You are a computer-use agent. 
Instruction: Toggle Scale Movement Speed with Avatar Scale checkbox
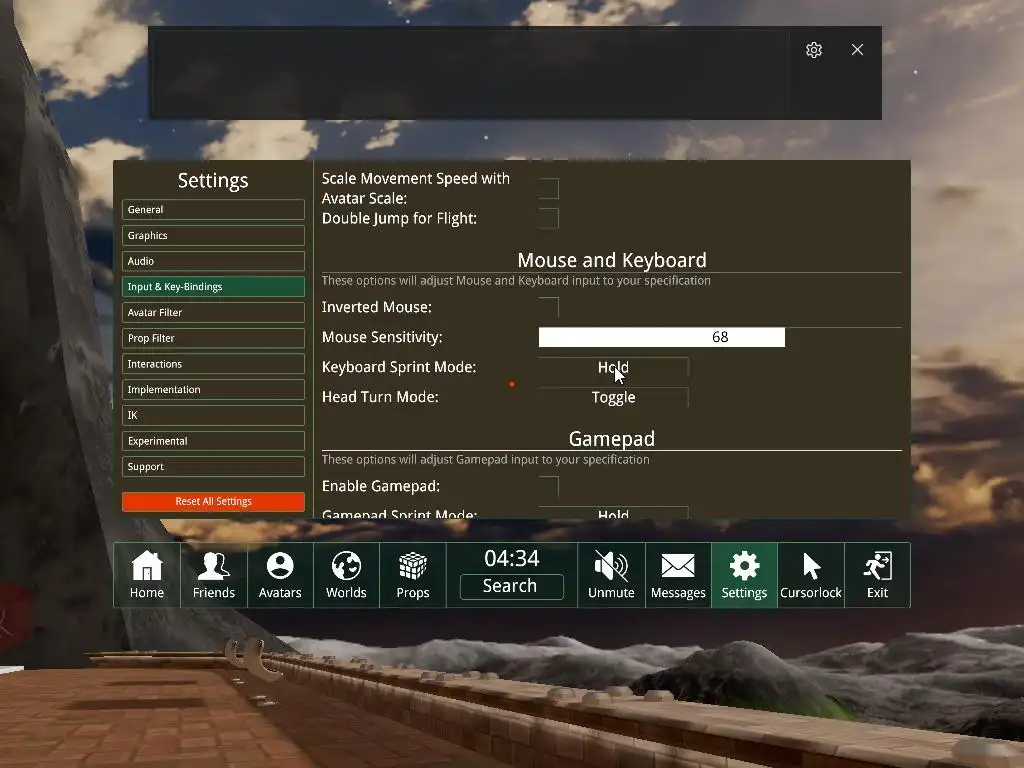tap(549, 188)
